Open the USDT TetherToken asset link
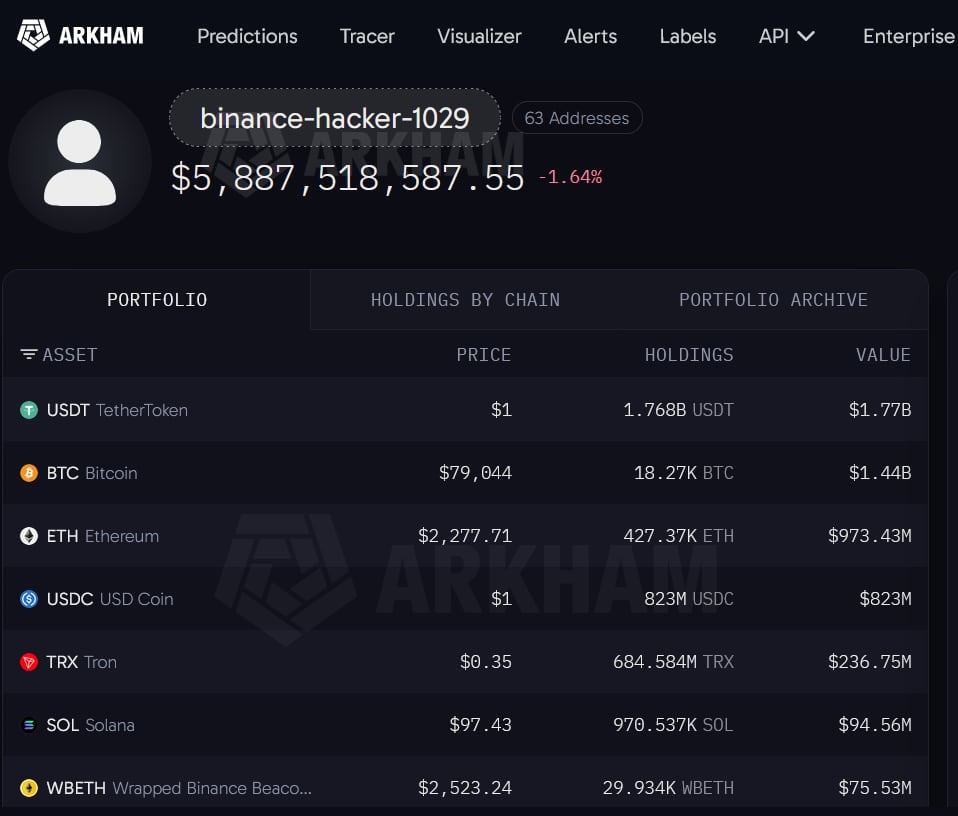Screen dimensions: 958x816 pyautogui.click(x=117, y=410)
